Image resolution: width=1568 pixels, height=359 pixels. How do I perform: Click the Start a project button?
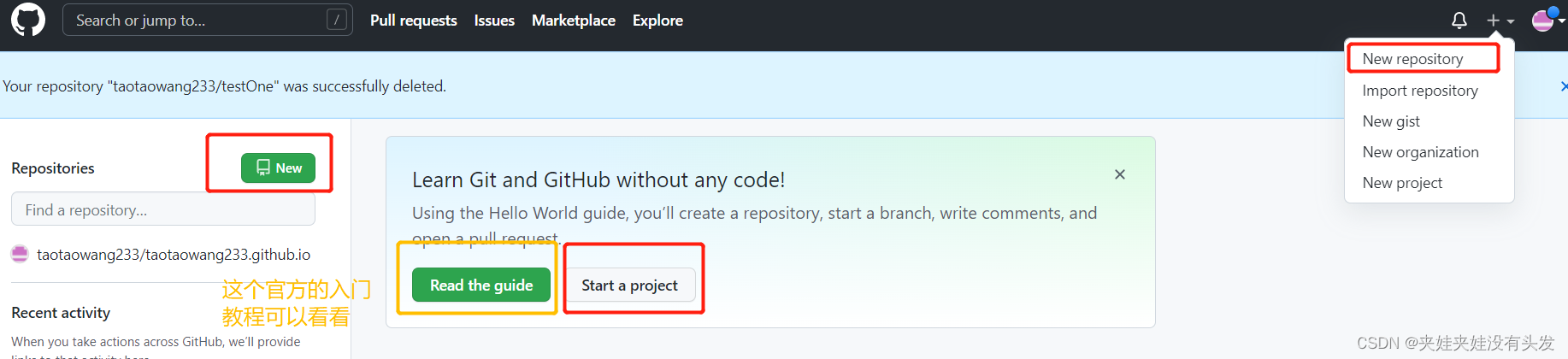tap(630, 285)
